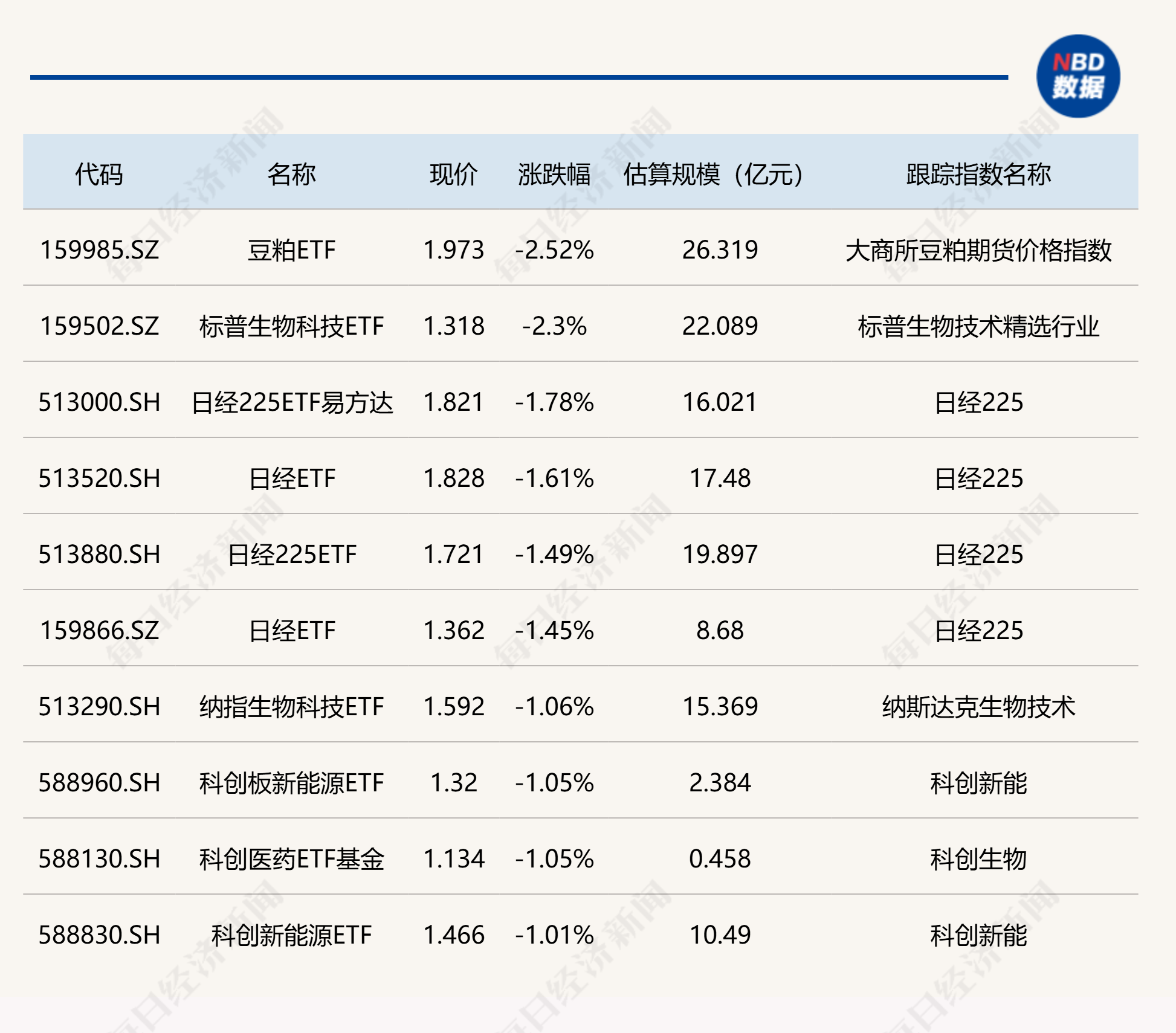Click code 588830.SH in last row
The height and width of the screenshot is (1033, 1176).
click(99, 935)
